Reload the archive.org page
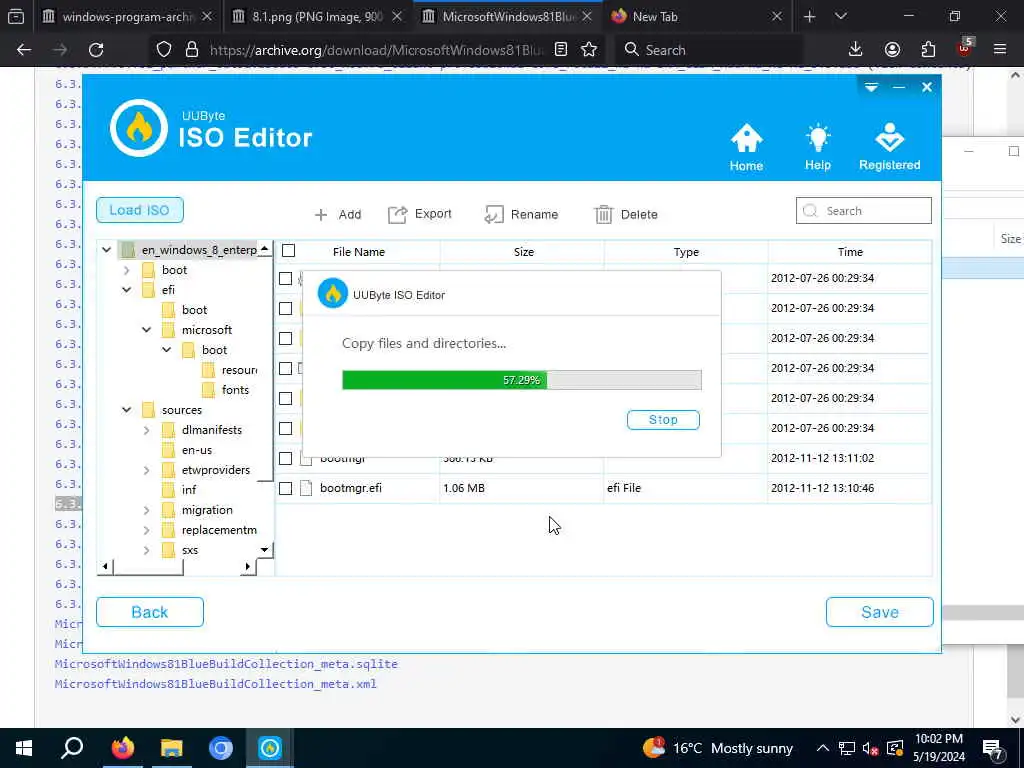 (x=96, y=50)
